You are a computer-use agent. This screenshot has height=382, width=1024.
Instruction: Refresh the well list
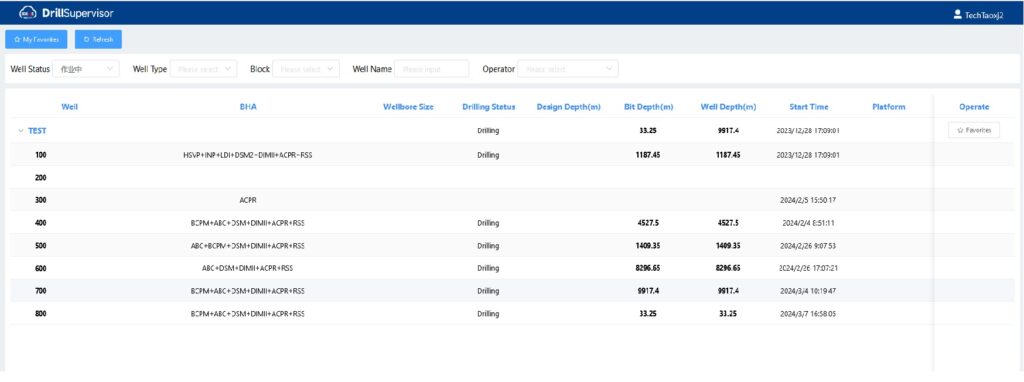[x=99, y=40]
